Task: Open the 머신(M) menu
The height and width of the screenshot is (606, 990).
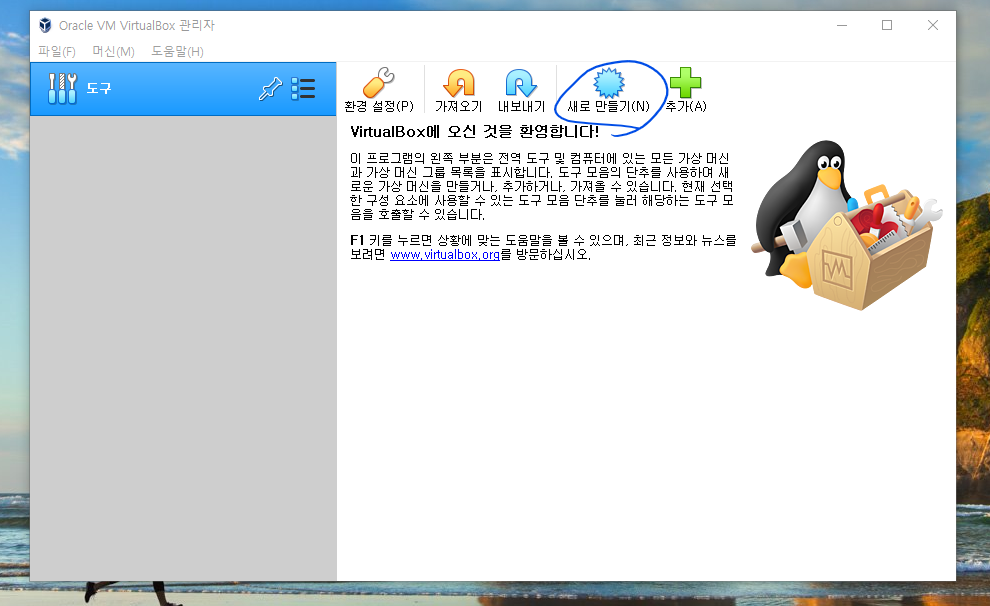Action: click(x=114, y=52)
